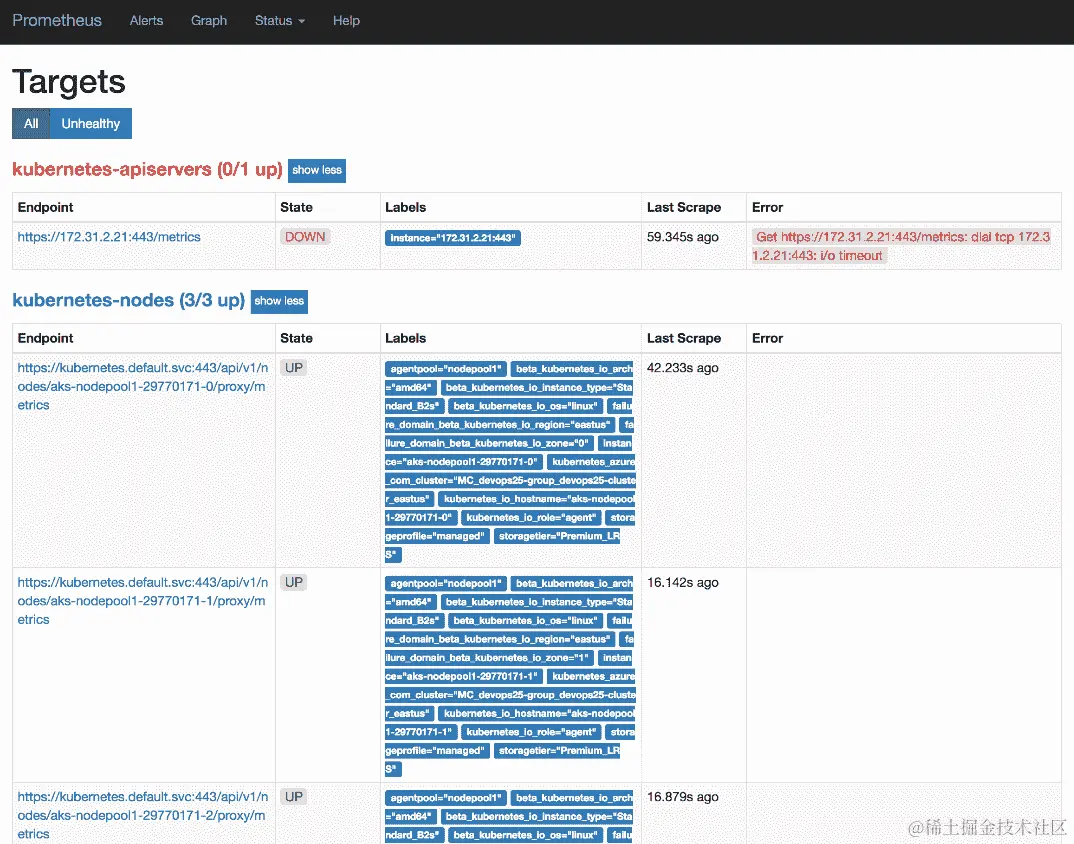
Task: Go to the Alerts page
Action: (x=147, y=21)
